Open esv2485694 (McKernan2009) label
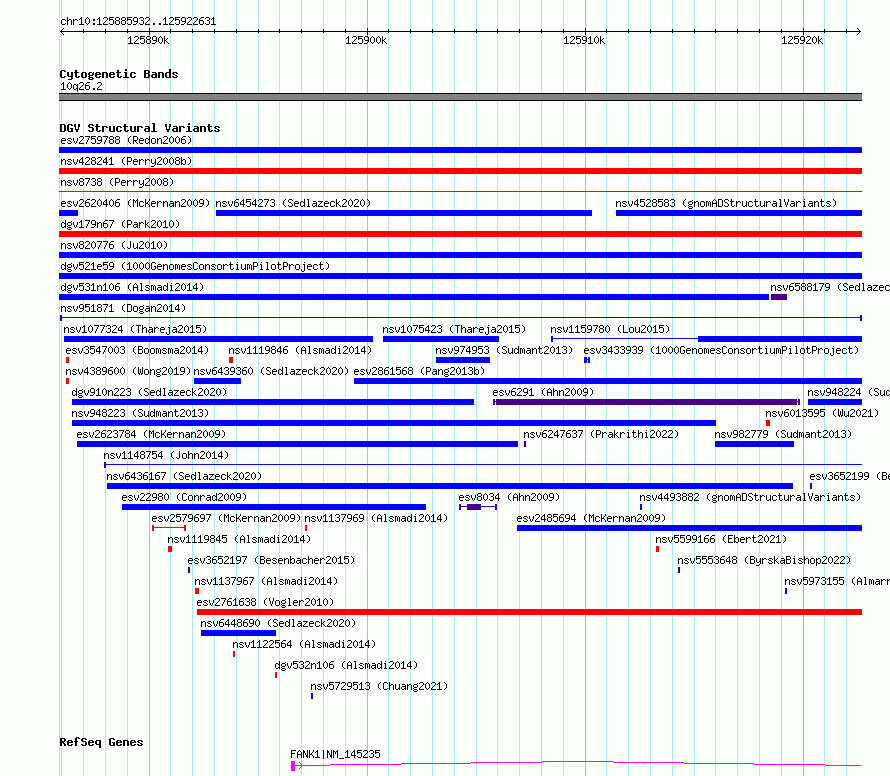Screen dimensions: 890x776 pos(591,518)
